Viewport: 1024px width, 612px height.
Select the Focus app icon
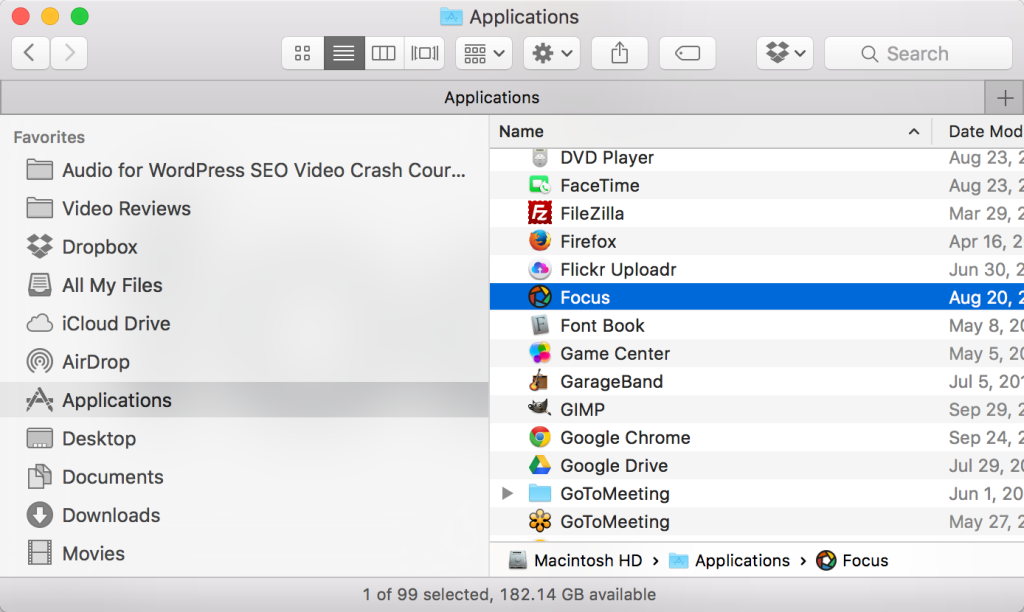tap(539, 297)
